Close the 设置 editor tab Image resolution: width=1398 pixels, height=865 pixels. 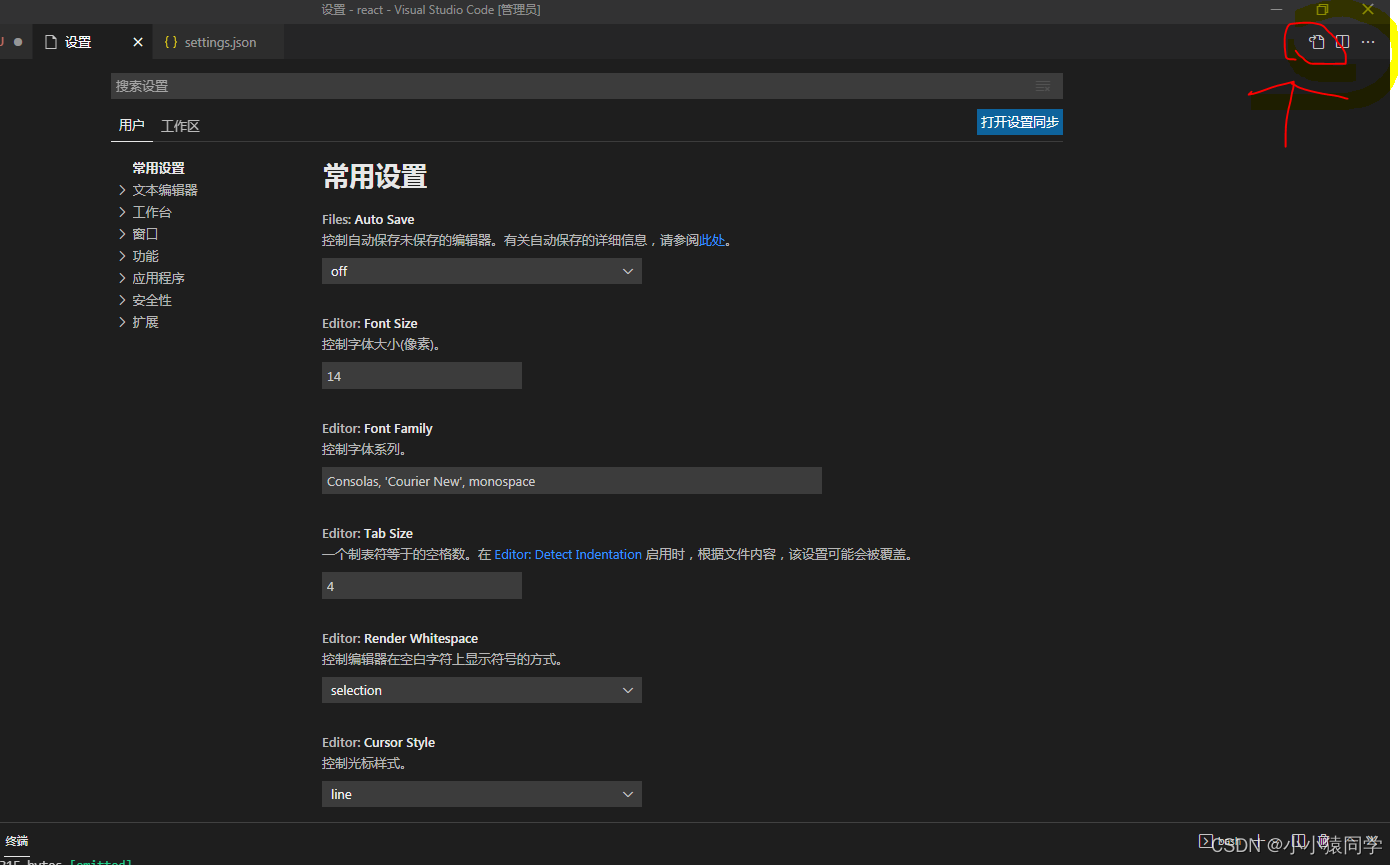[138, 42]
